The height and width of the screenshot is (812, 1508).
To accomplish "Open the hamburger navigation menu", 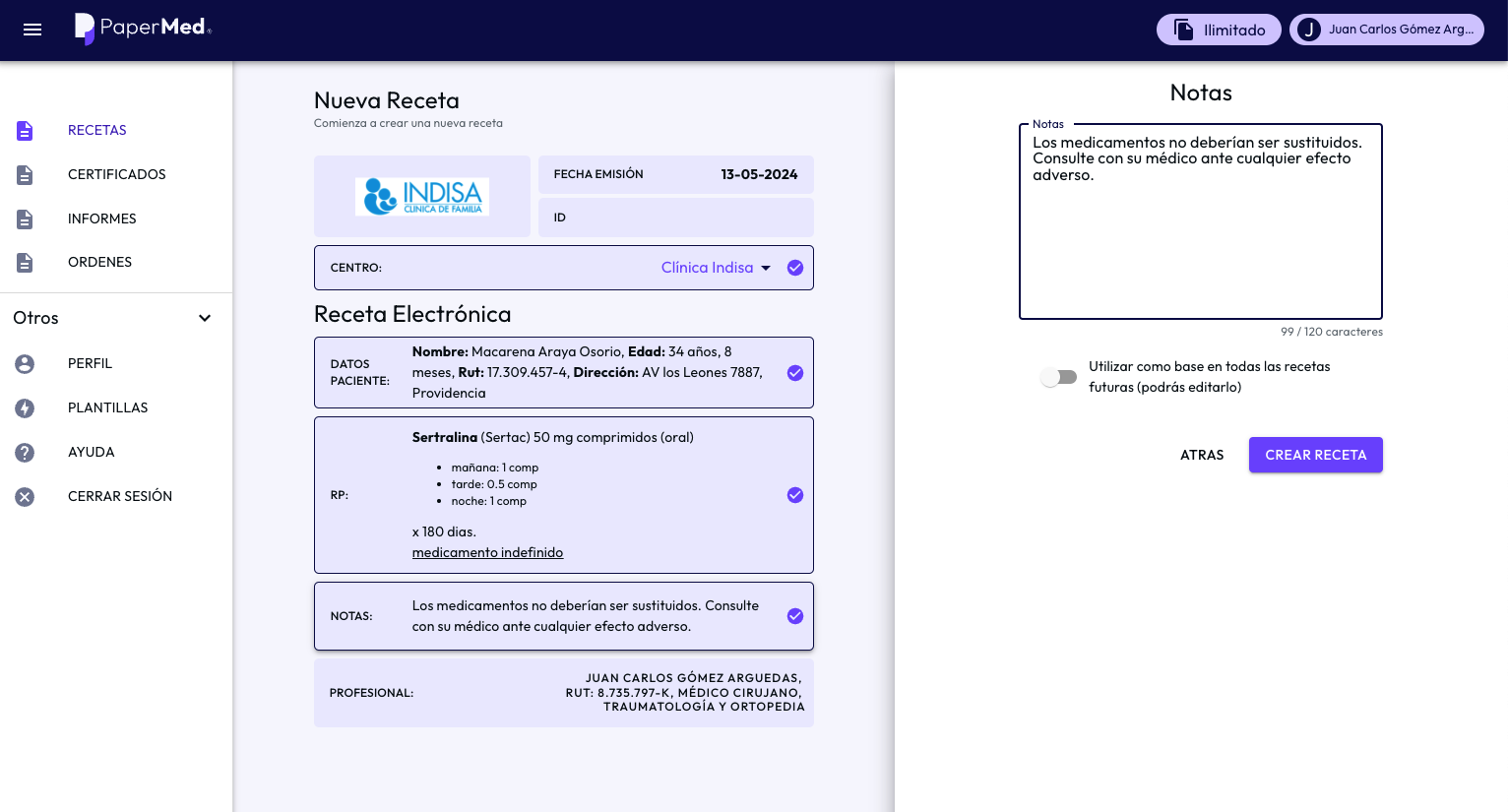I will click(x=32, y=30).
